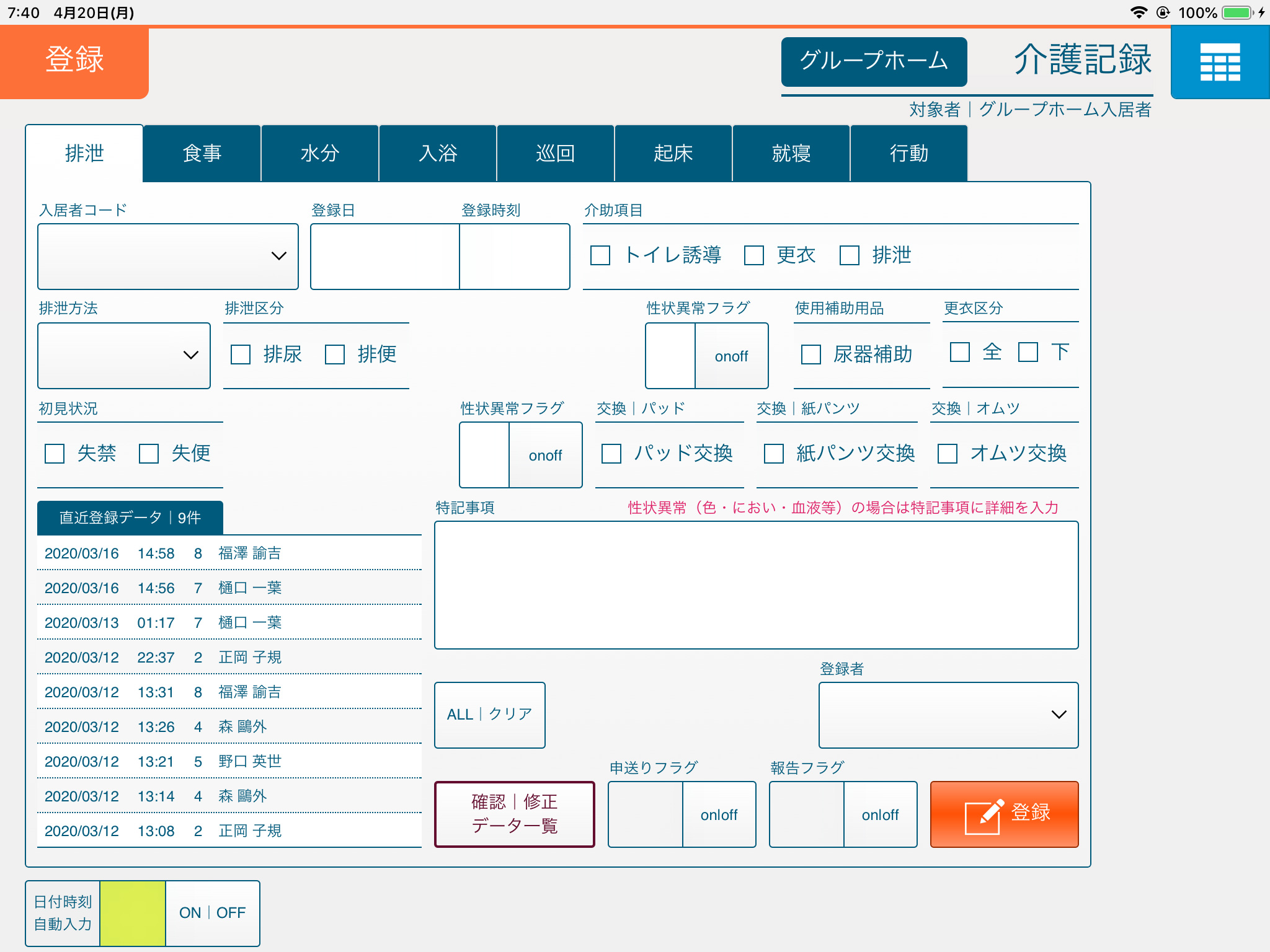Go to the 起床 tab
Screen dimensions: 1270x952
673,153
